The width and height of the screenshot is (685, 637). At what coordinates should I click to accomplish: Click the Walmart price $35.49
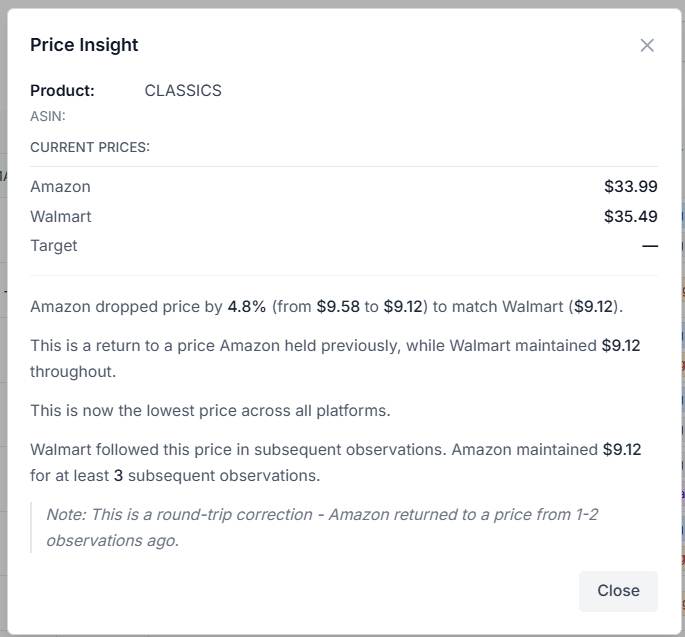(x=630, y=216)
